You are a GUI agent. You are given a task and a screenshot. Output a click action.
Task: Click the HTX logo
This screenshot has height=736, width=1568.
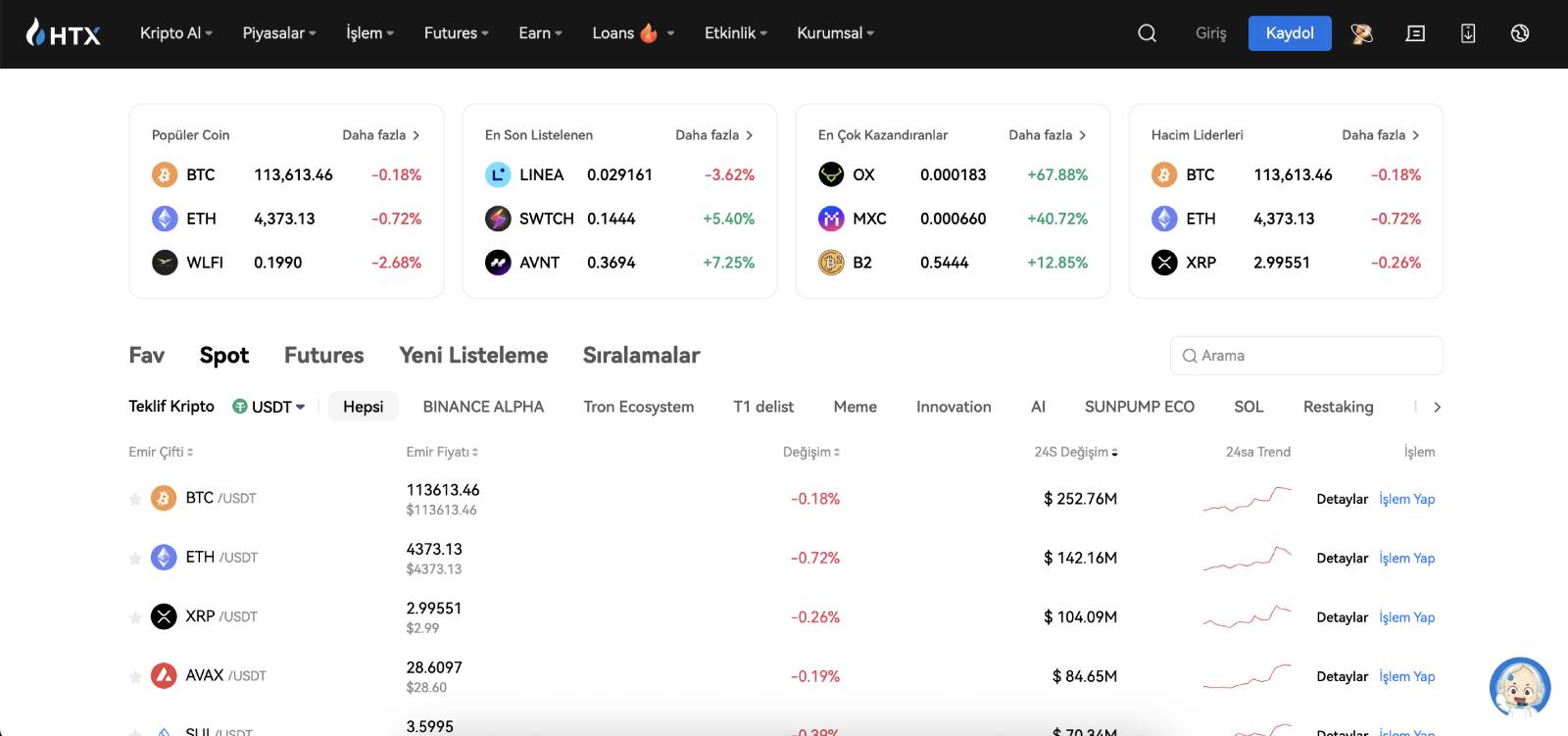tap(64, 33)
